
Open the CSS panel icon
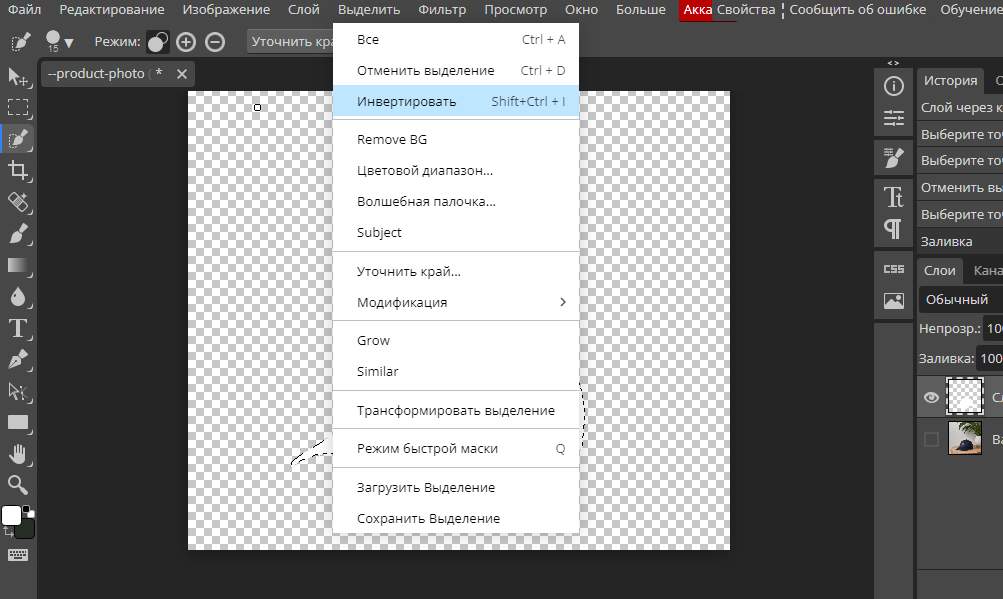894,269
